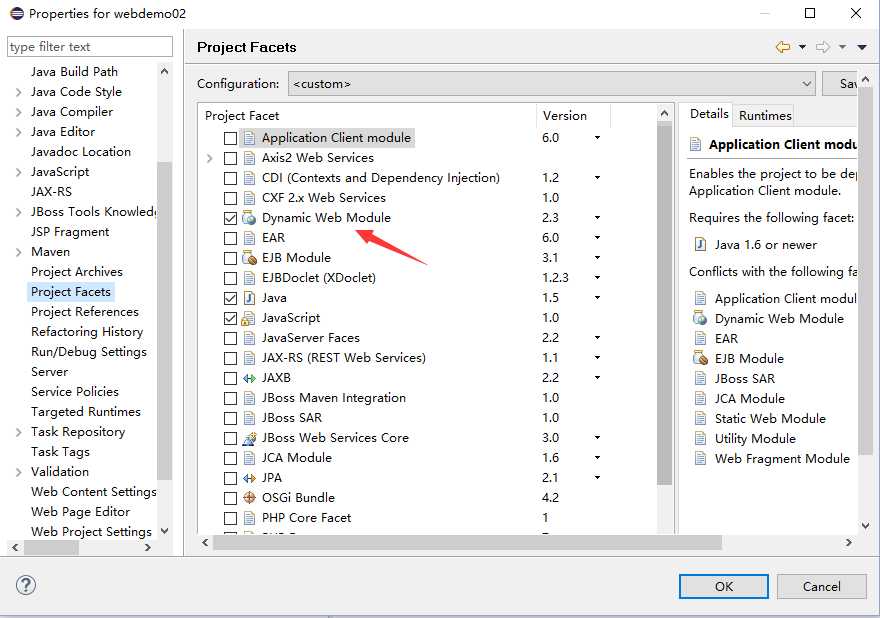Click the JCA Module facet icon
880x618 pixels.
point(249,458)
